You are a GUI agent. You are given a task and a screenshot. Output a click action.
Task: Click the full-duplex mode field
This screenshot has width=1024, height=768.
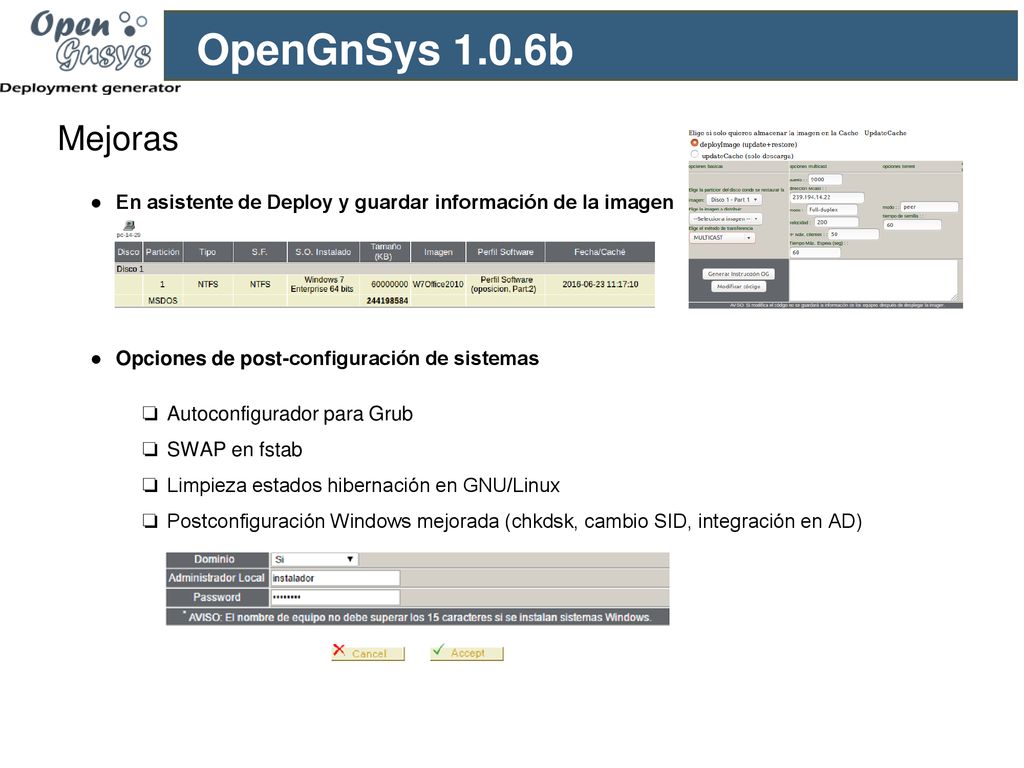(832, 210)
